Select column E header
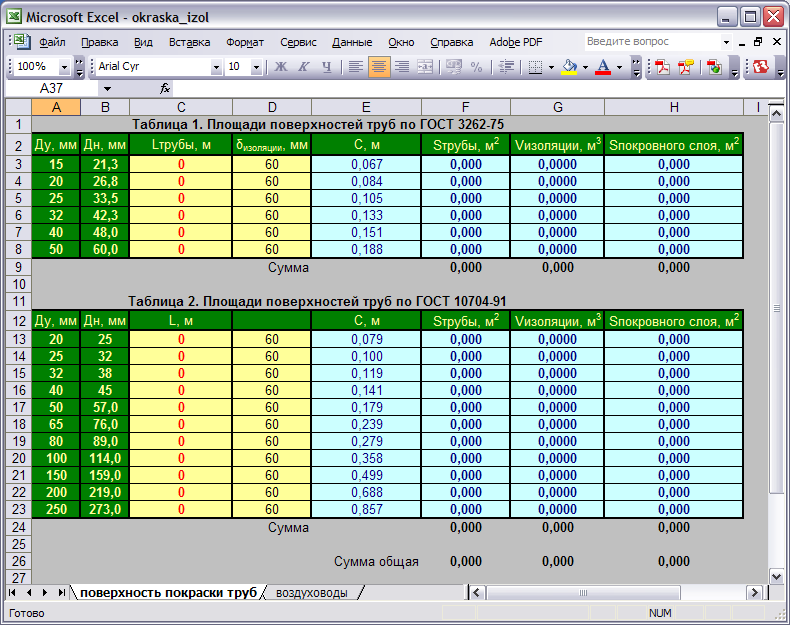Screen dimensions: 790x625 (366, 107)
